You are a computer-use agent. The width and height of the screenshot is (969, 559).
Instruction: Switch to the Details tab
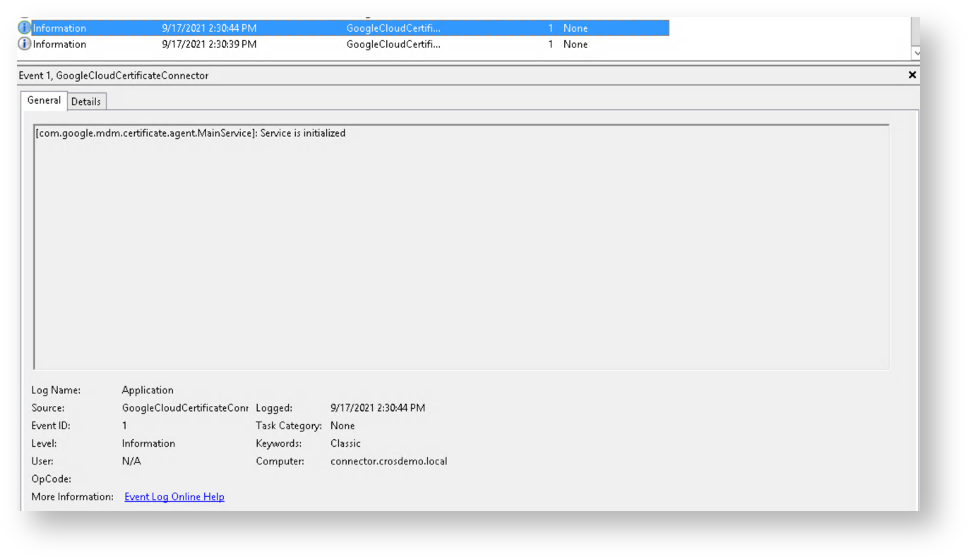tap(86, 101)
